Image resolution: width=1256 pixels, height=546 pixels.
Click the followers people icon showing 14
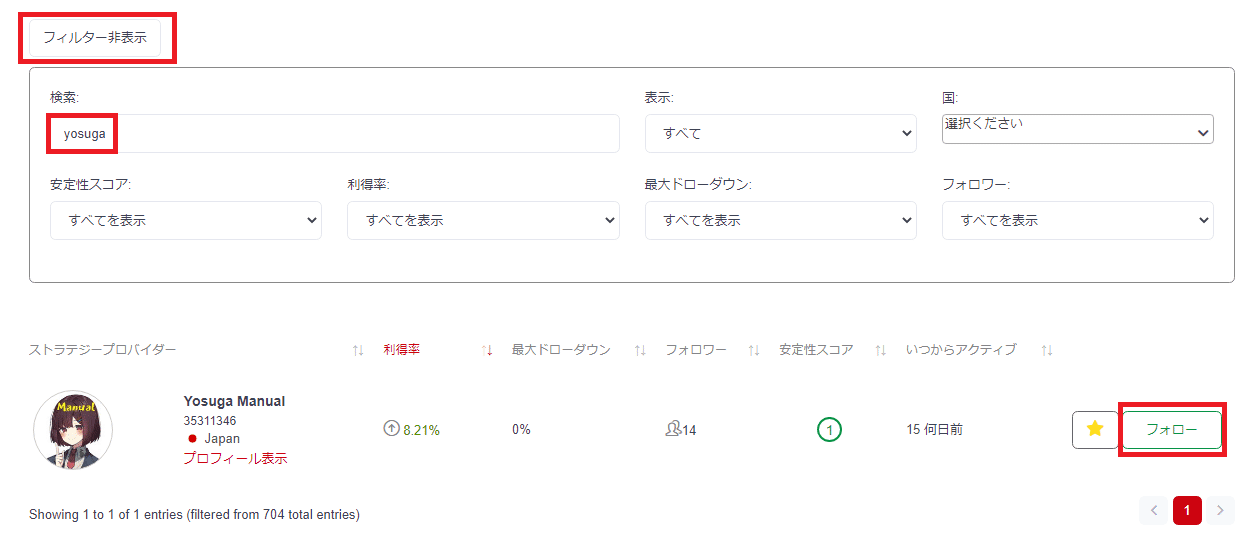click(673, 429)
